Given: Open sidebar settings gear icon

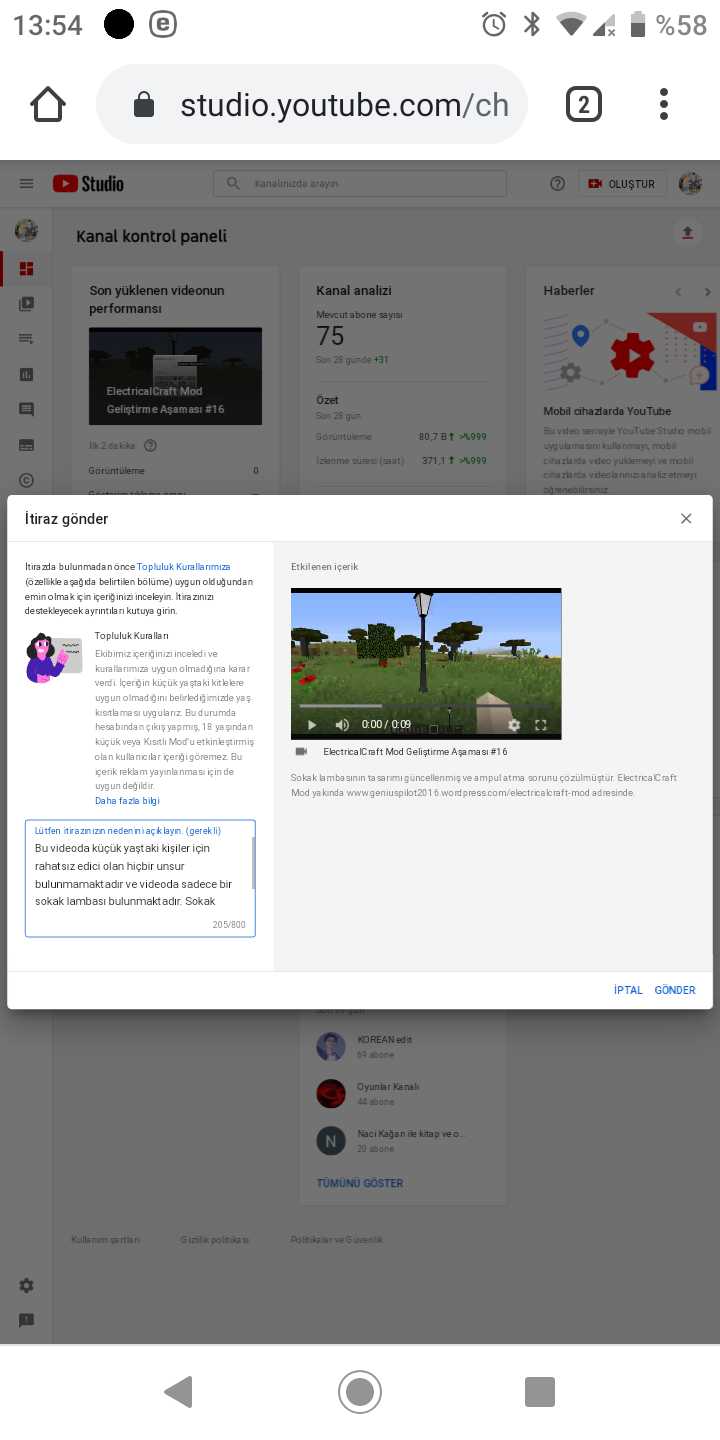Looking at the screenshot, I should pos(26,1285).
